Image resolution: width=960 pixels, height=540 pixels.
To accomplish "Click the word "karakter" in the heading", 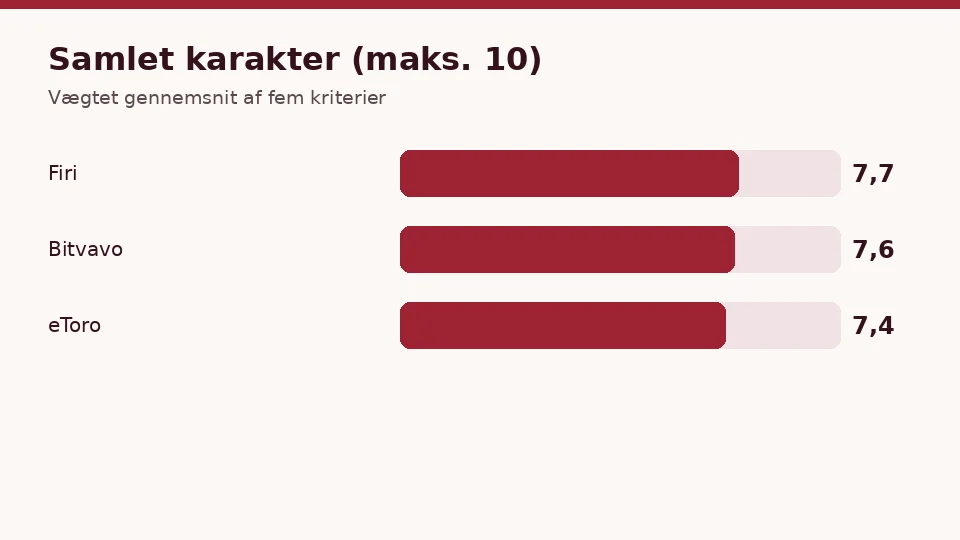I will pos(263,59).
